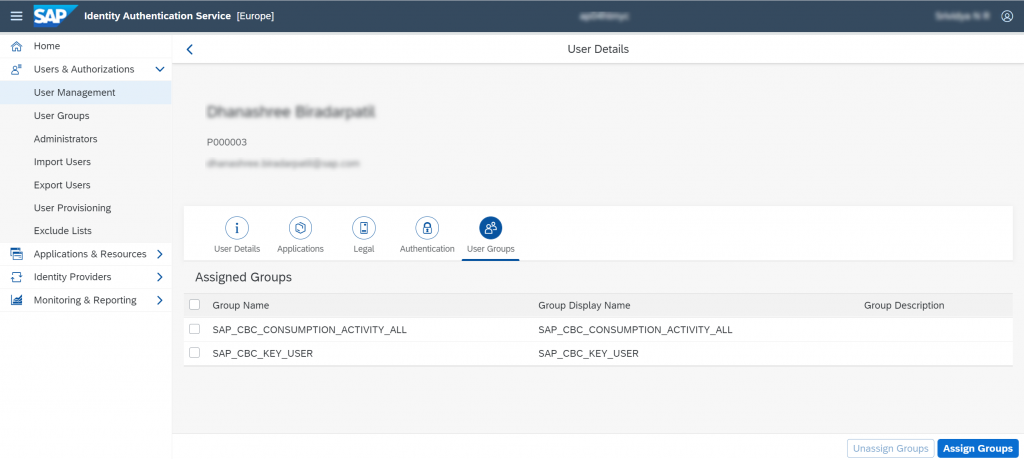Expand the Identity Providers chevron
Screen dimensions: 1024x459
pos(159,277)
